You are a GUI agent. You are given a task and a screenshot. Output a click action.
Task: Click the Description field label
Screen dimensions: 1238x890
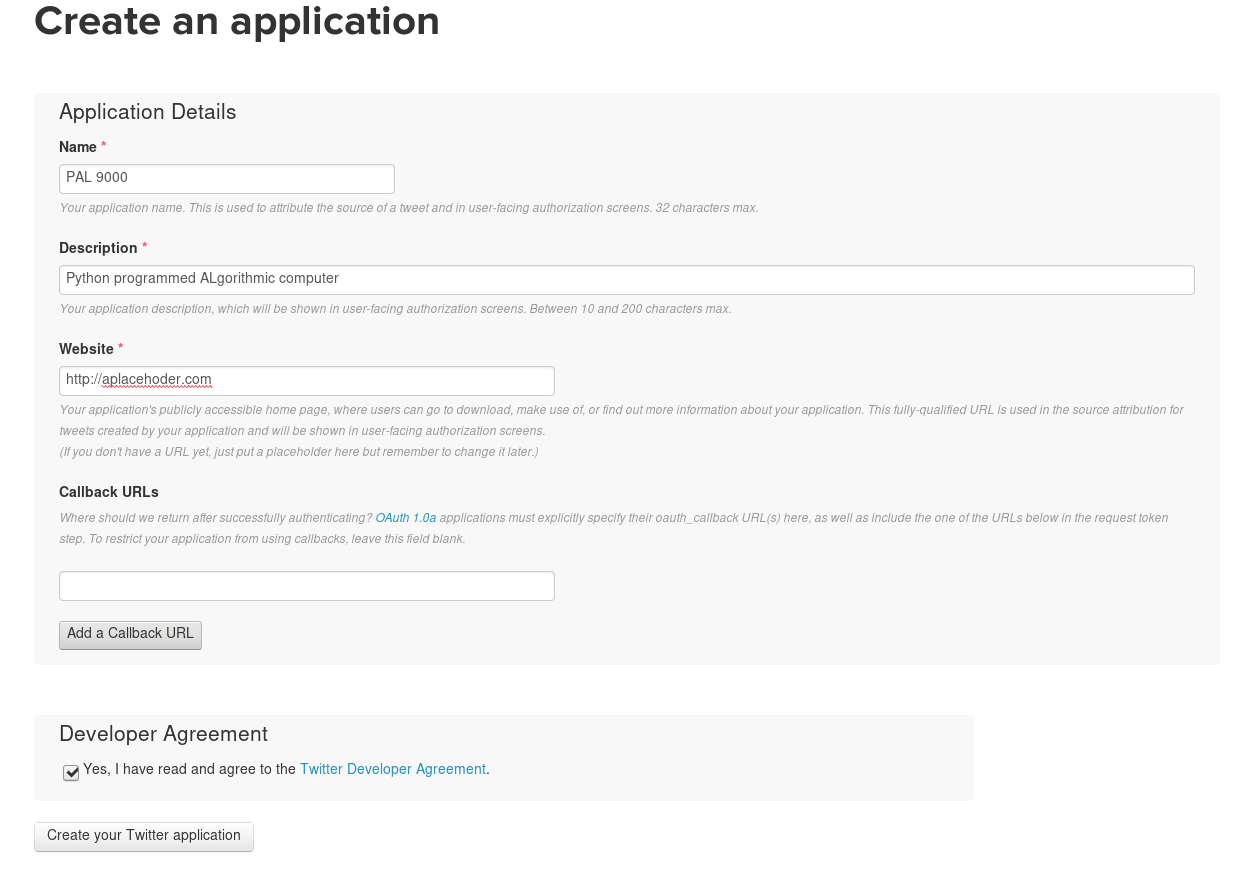[x=98, y=248]
